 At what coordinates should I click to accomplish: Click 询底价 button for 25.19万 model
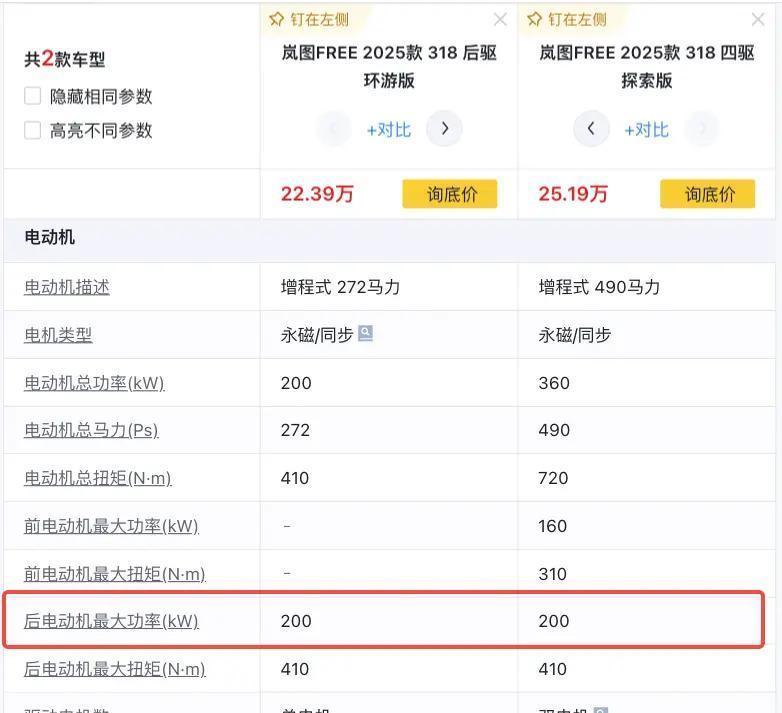click(708, 194)
